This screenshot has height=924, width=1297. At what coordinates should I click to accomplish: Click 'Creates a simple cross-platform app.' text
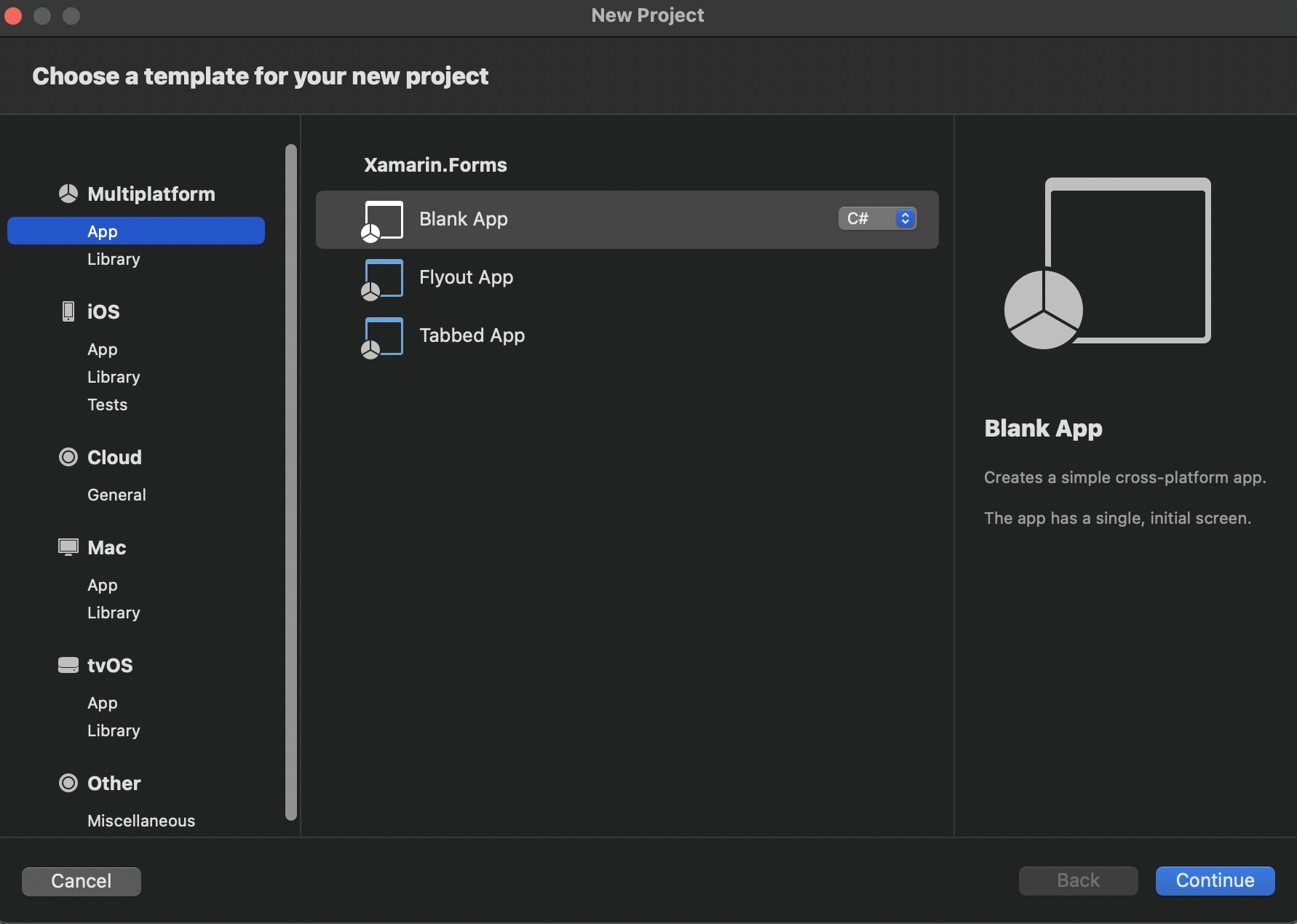(1125, 477)
